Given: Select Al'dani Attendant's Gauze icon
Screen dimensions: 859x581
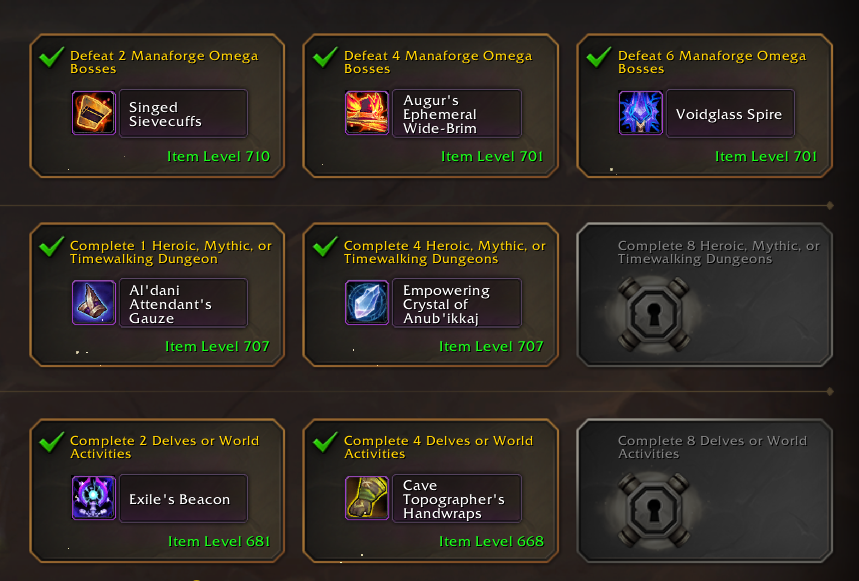Looking at the screenshot, I should point(94,303).
